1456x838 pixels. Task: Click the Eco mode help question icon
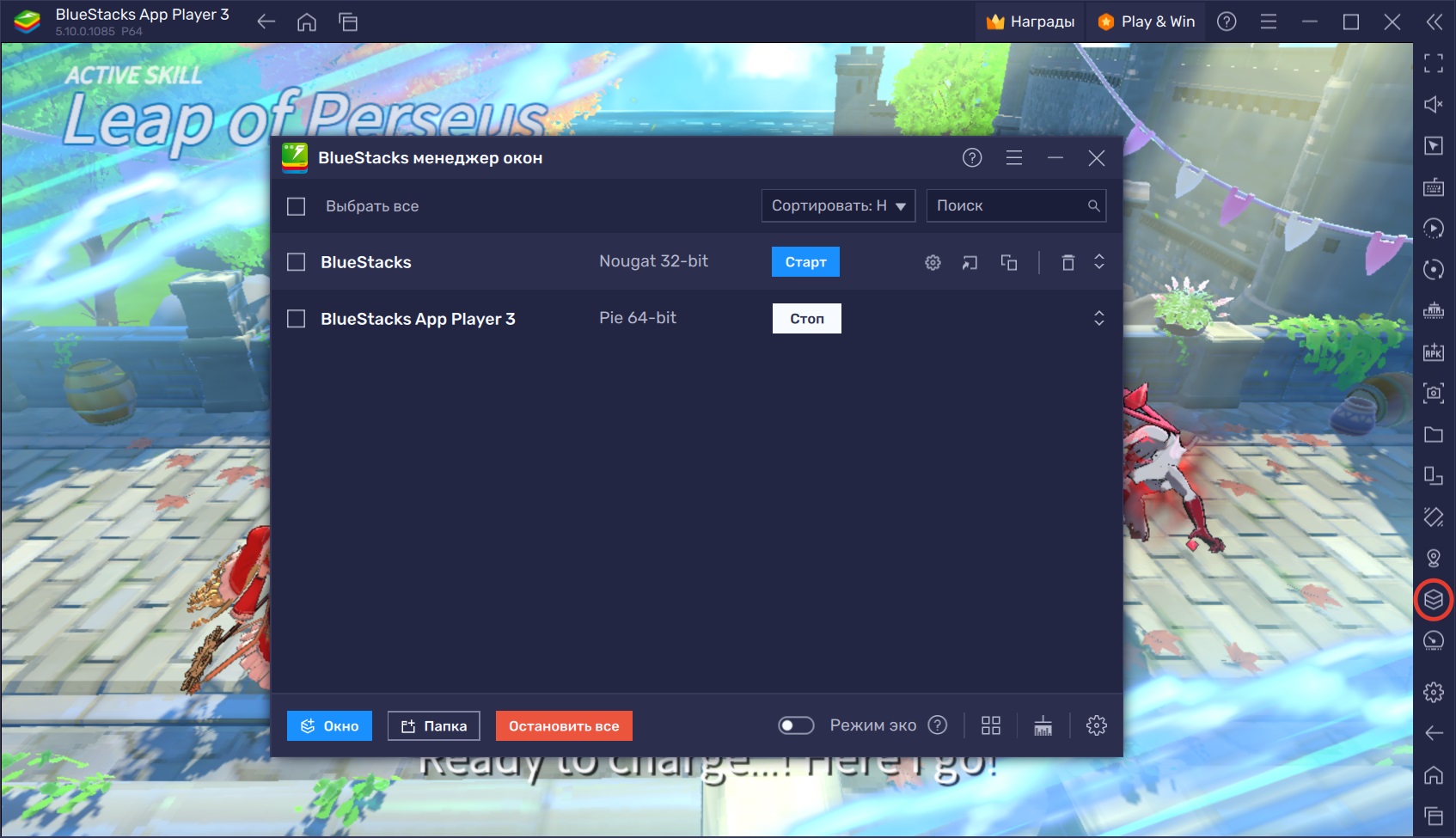click(x=938, y=725)
